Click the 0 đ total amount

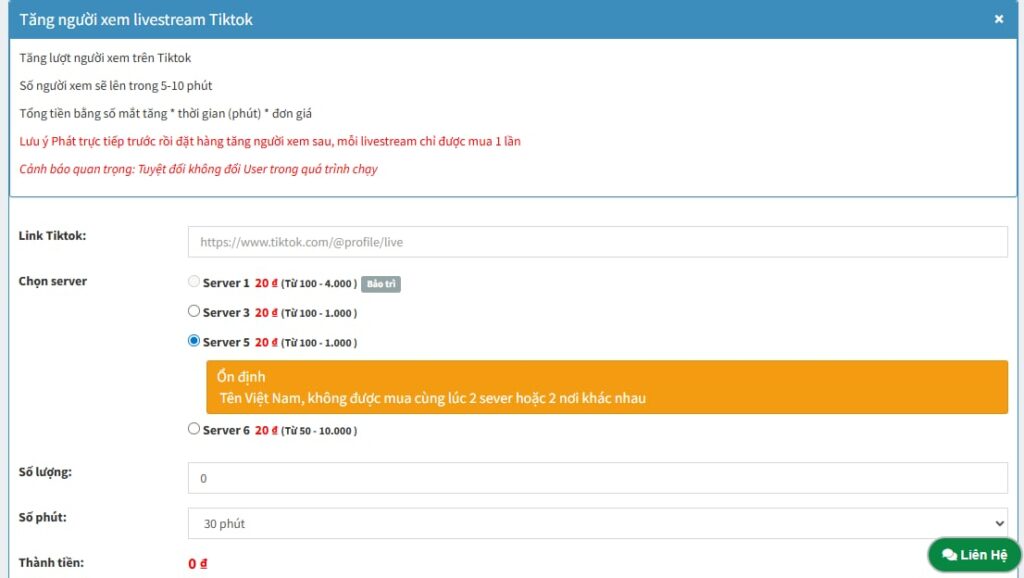tap(197, 564)
